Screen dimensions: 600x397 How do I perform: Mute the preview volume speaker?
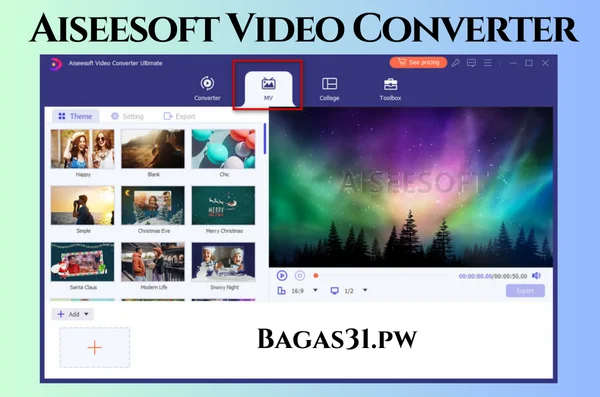click(536, 276)
